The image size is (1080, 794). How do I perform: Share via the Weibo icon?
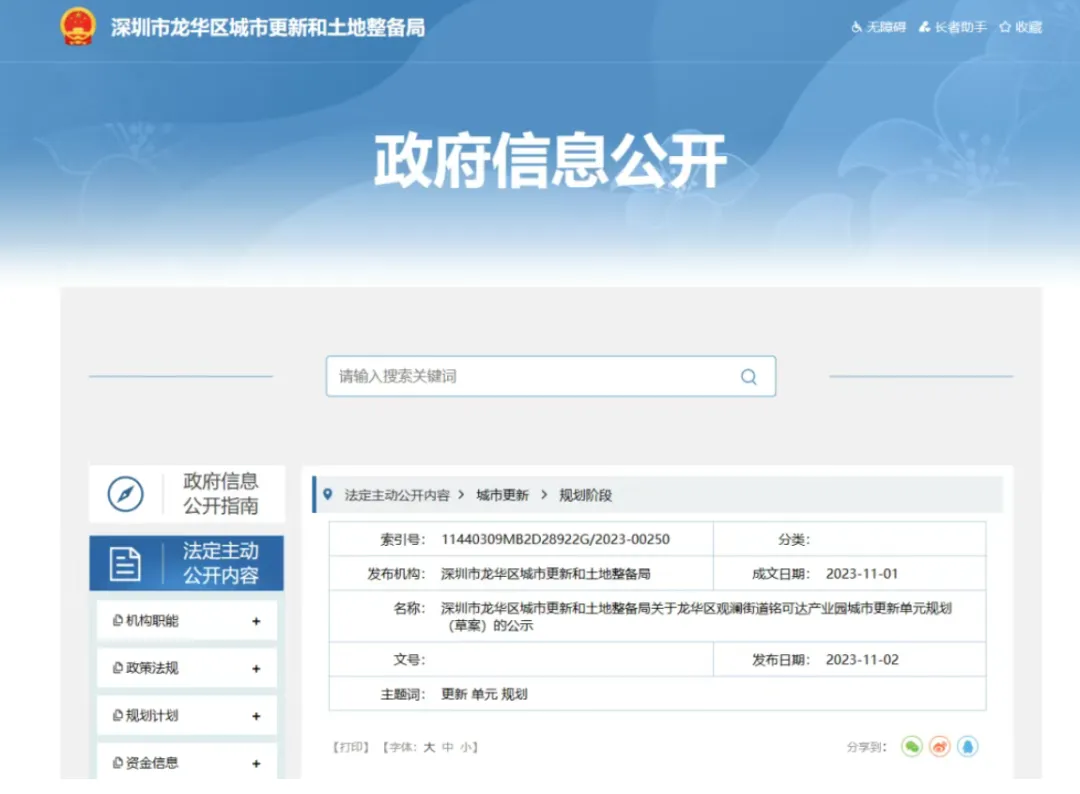tap(939, 746)
